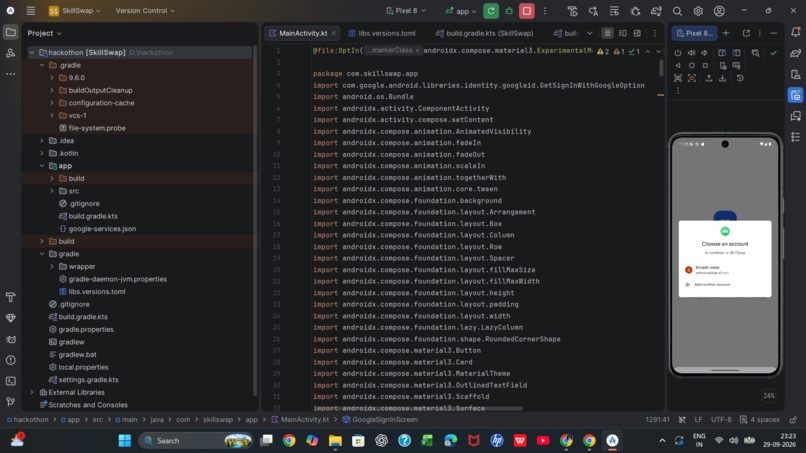The image size is (806, 453).
Task: Click Sync Project with Gradle Files icon
Action: pyautogui.click(x=656, y=11)
